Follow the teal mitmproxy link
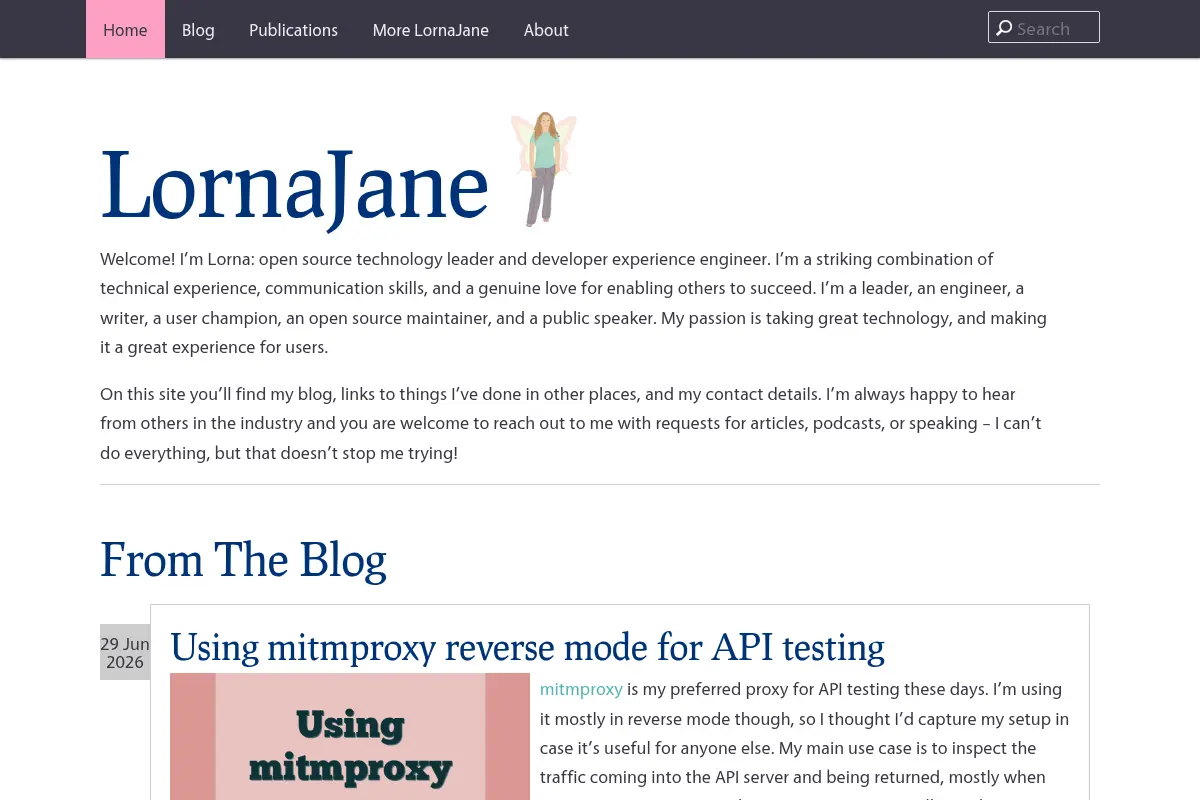 581,689
